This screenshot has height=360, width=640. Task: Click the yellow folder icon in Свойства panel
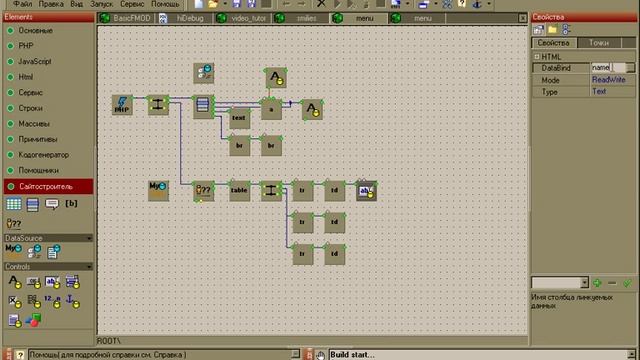[552, 29]
